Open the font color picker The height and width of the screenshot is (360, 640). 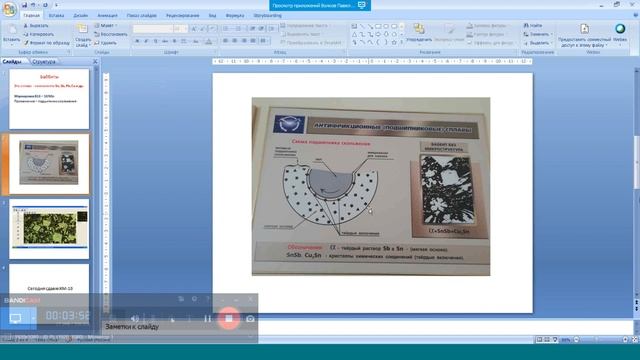click(209, 41)
